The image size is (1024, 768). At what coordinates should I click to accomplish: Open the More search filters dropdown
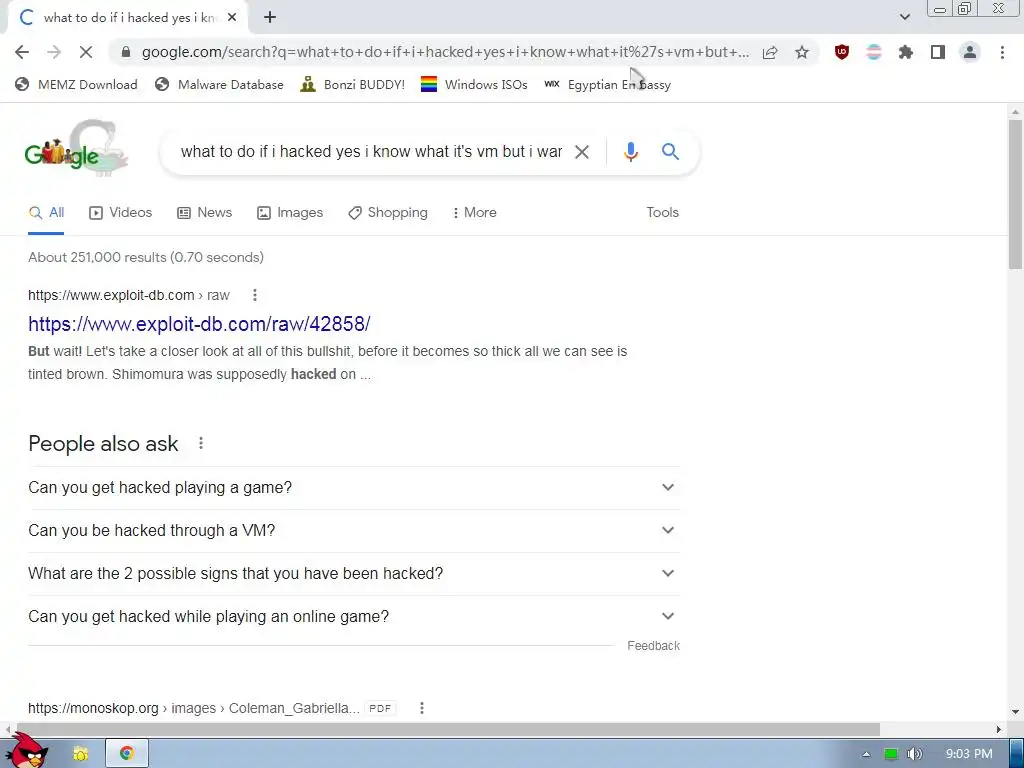click(x=475, y=213)
